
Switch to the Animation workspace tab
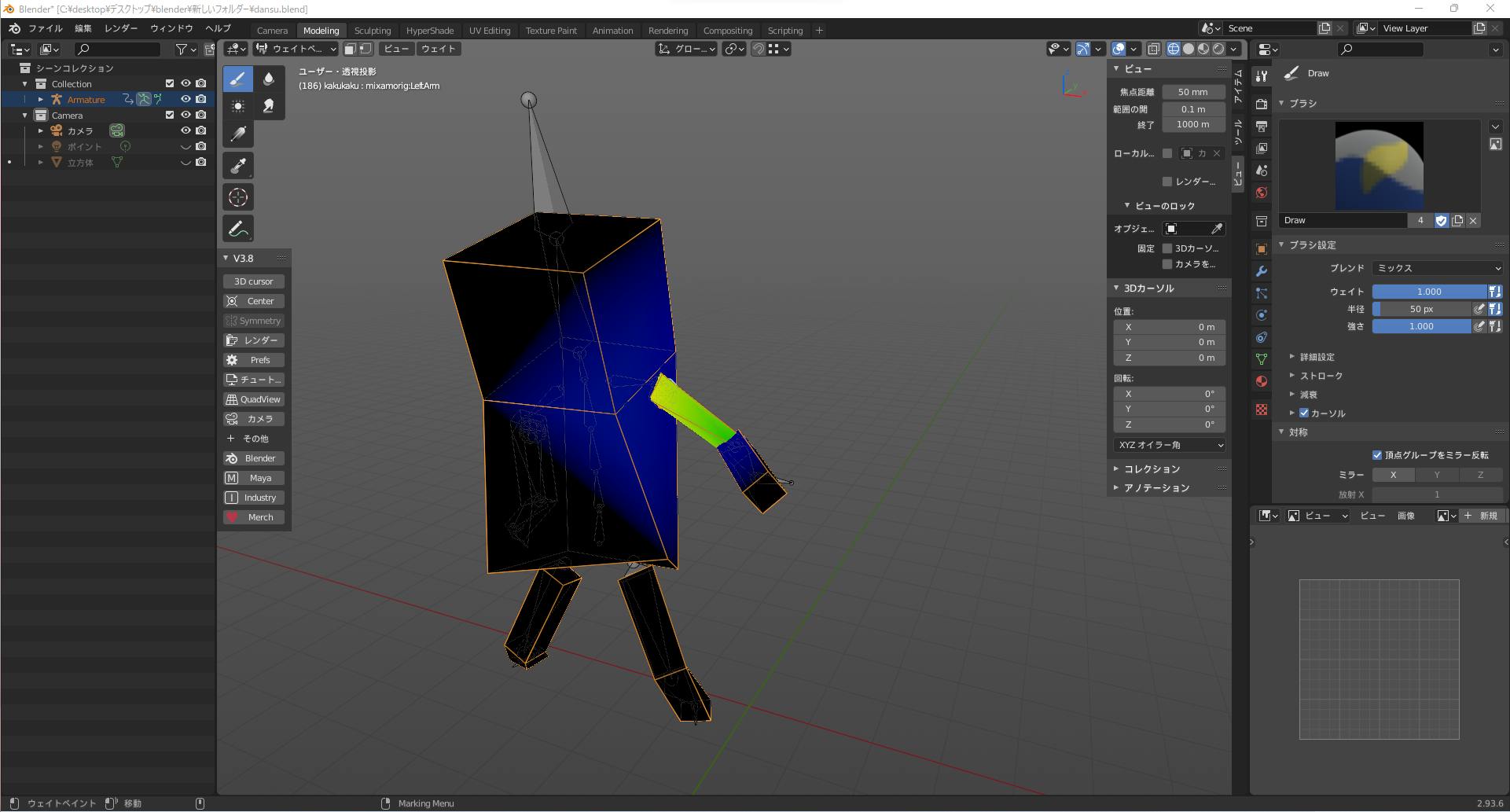point(612,31)
